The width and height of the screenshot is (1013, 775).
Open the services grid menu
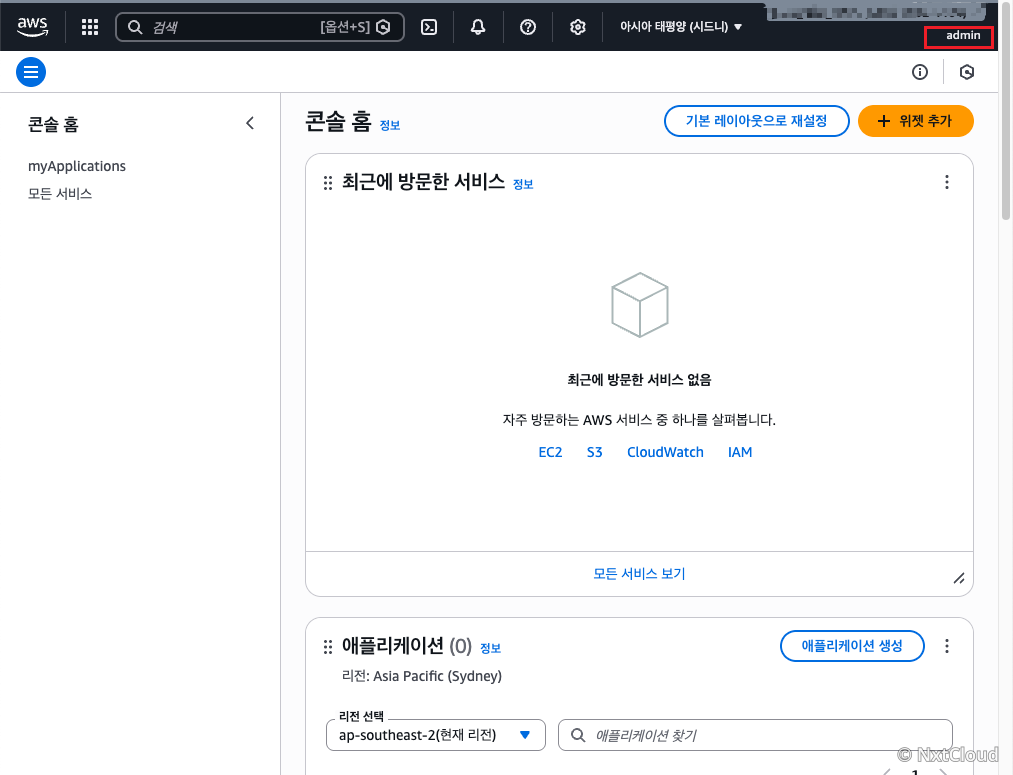pos(90,27)
